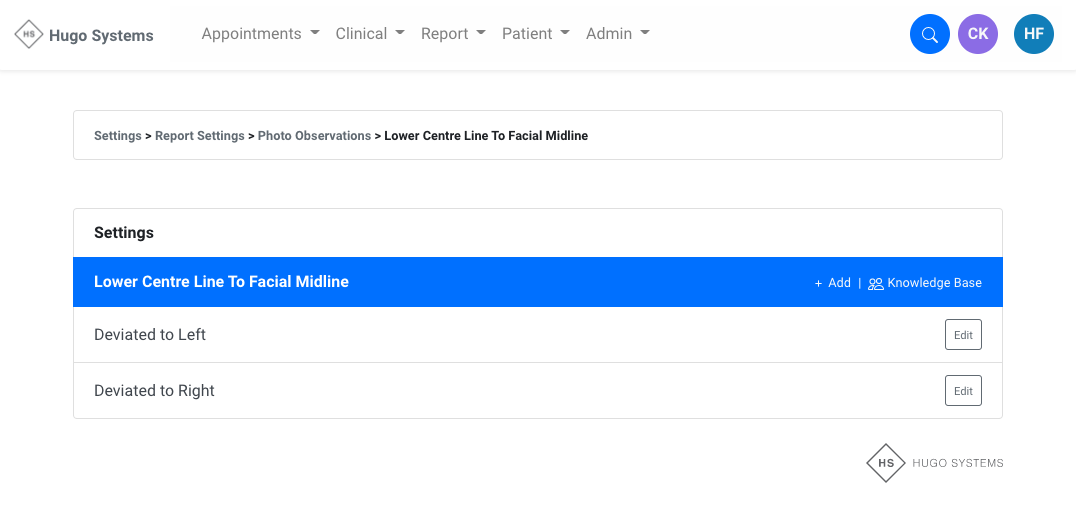Click the purple CK user avatar
1076x509 pixels.
pyautogui.click(x=977, y=34)
